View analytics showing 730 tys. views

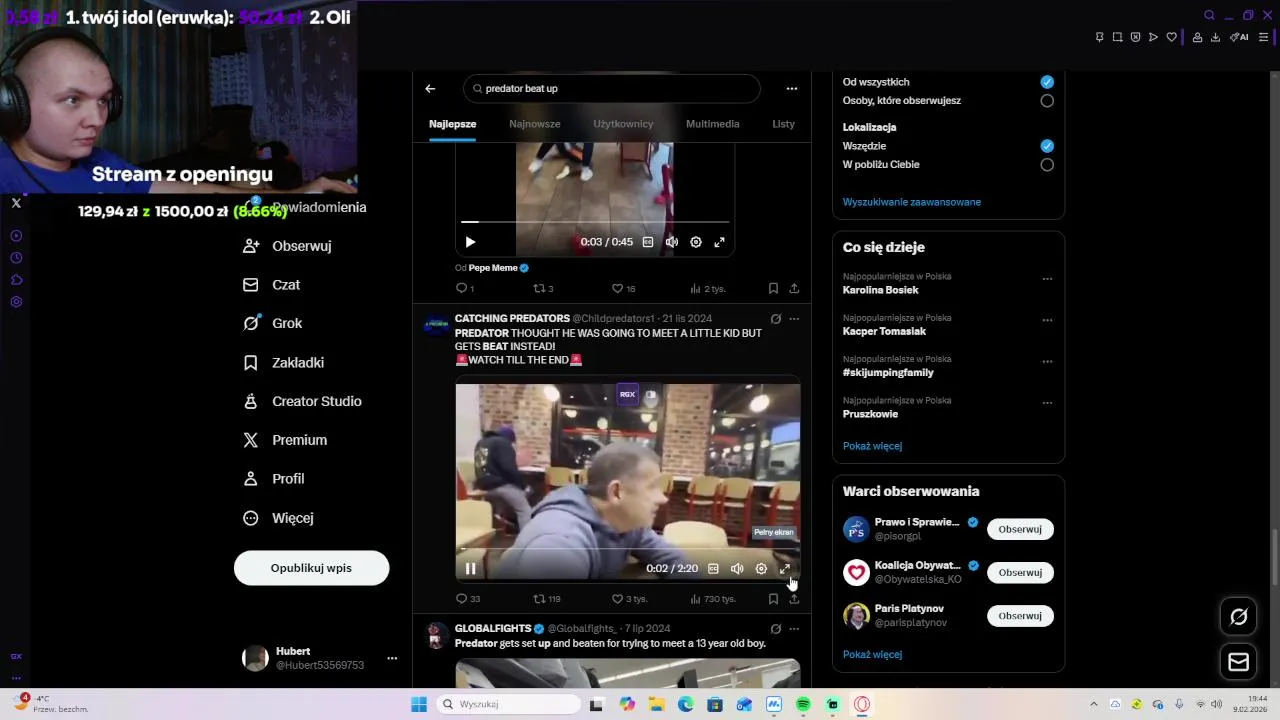713,599
